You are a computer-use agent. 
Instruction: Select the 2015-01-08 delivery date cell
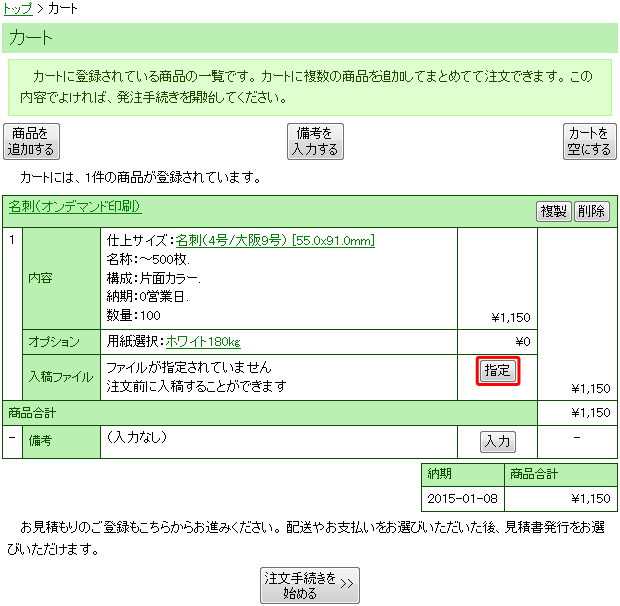[x=462, y=497]
